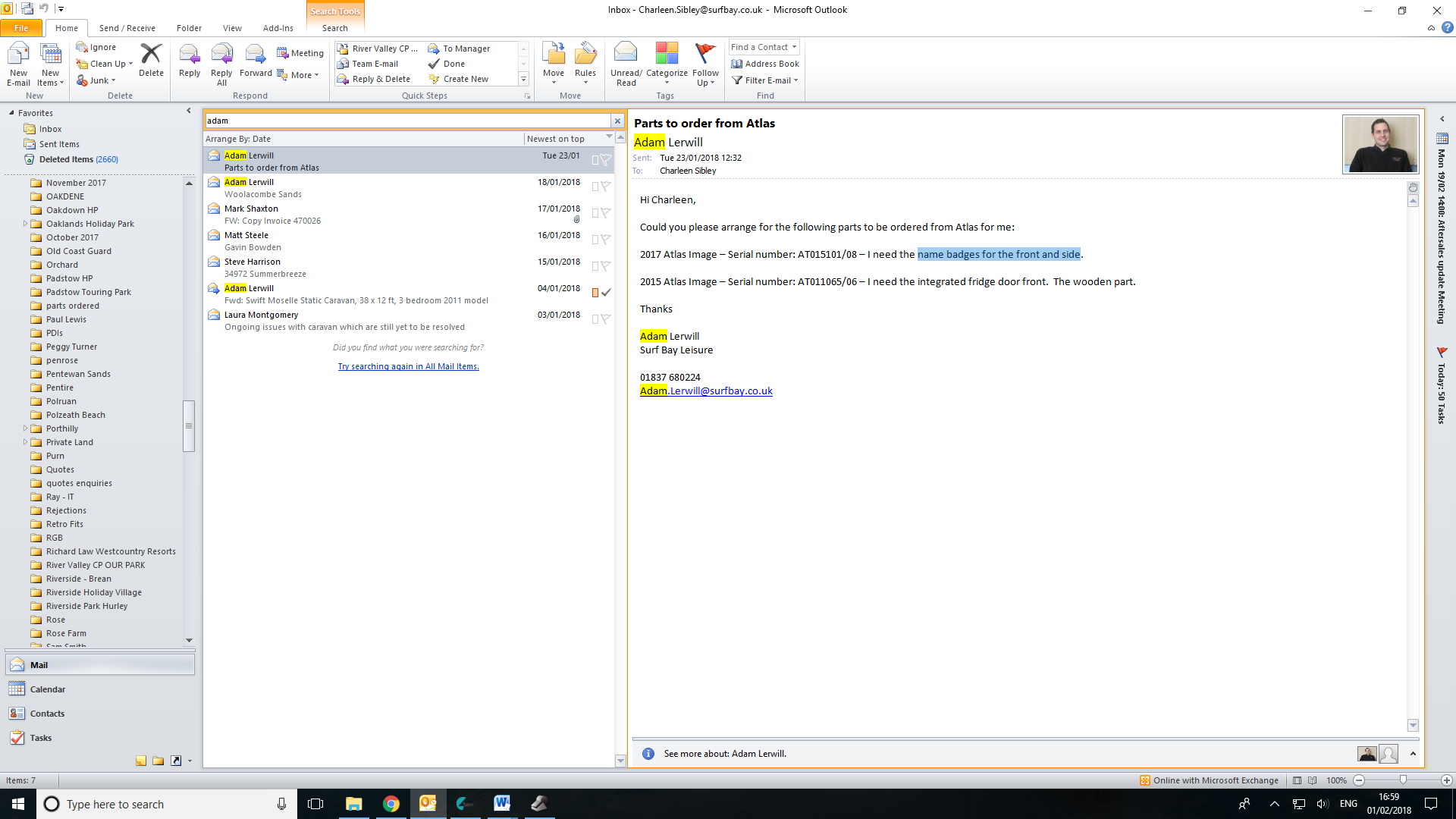1456x819 pixels.
Task: Switch to the Send / Receive tab
Action: pos(127,28)
